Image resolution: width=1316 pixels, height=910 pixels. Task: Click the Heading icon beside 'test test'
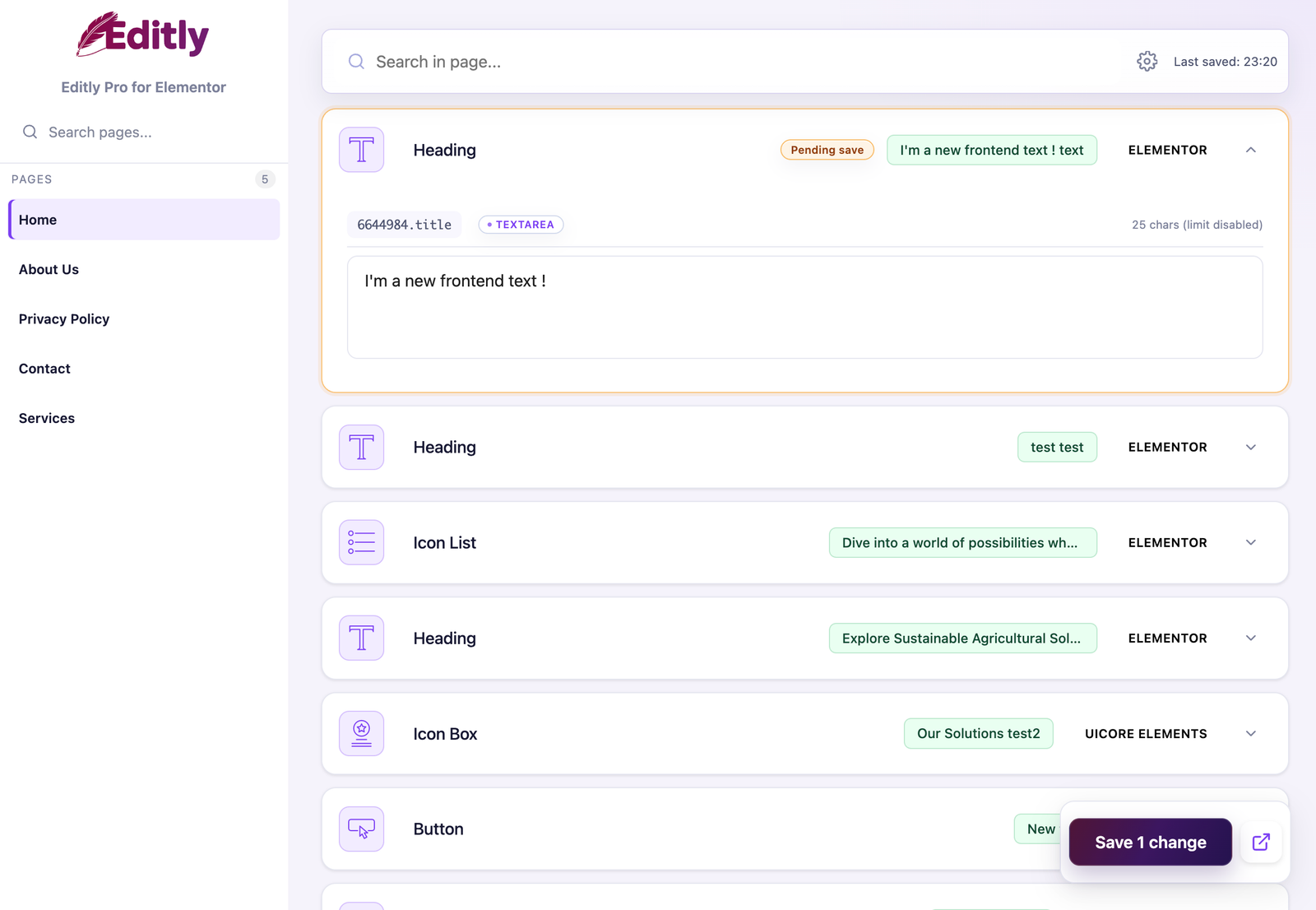362,447
